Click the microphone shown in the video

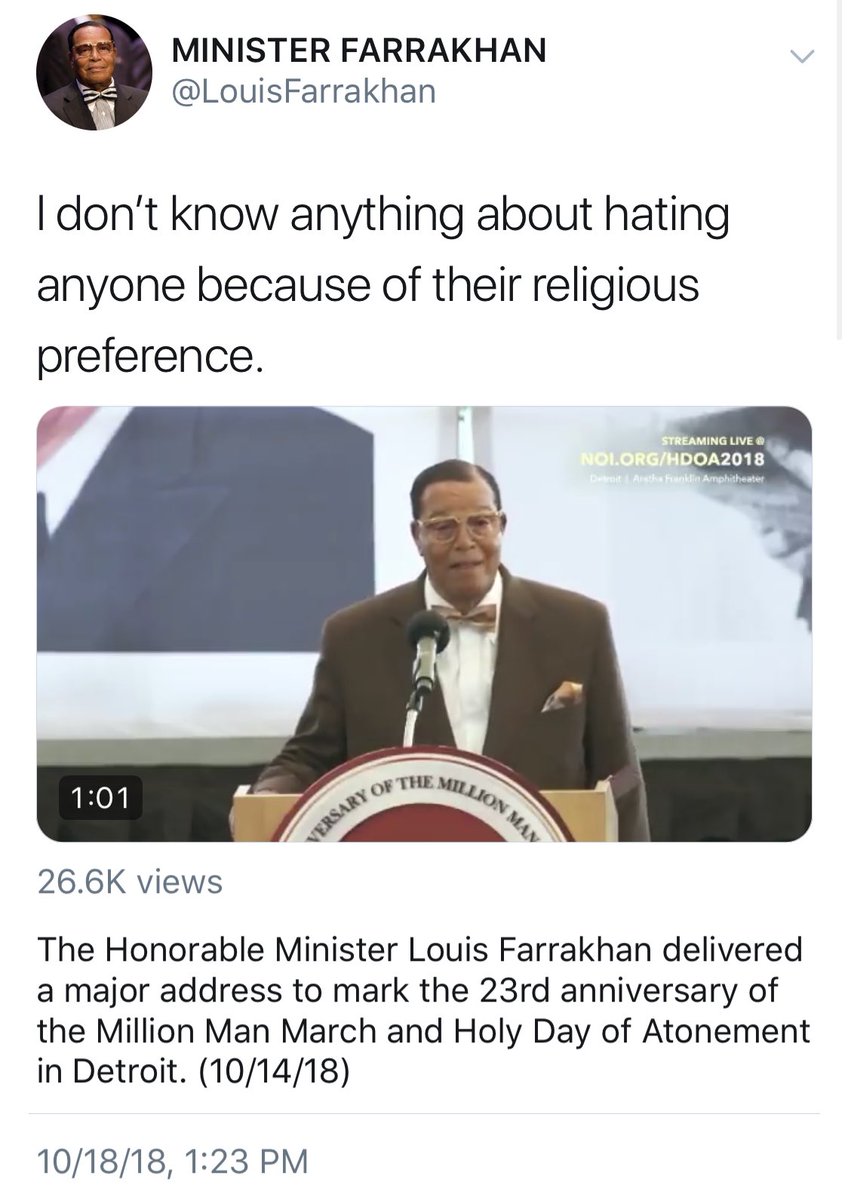click(427, 643)
